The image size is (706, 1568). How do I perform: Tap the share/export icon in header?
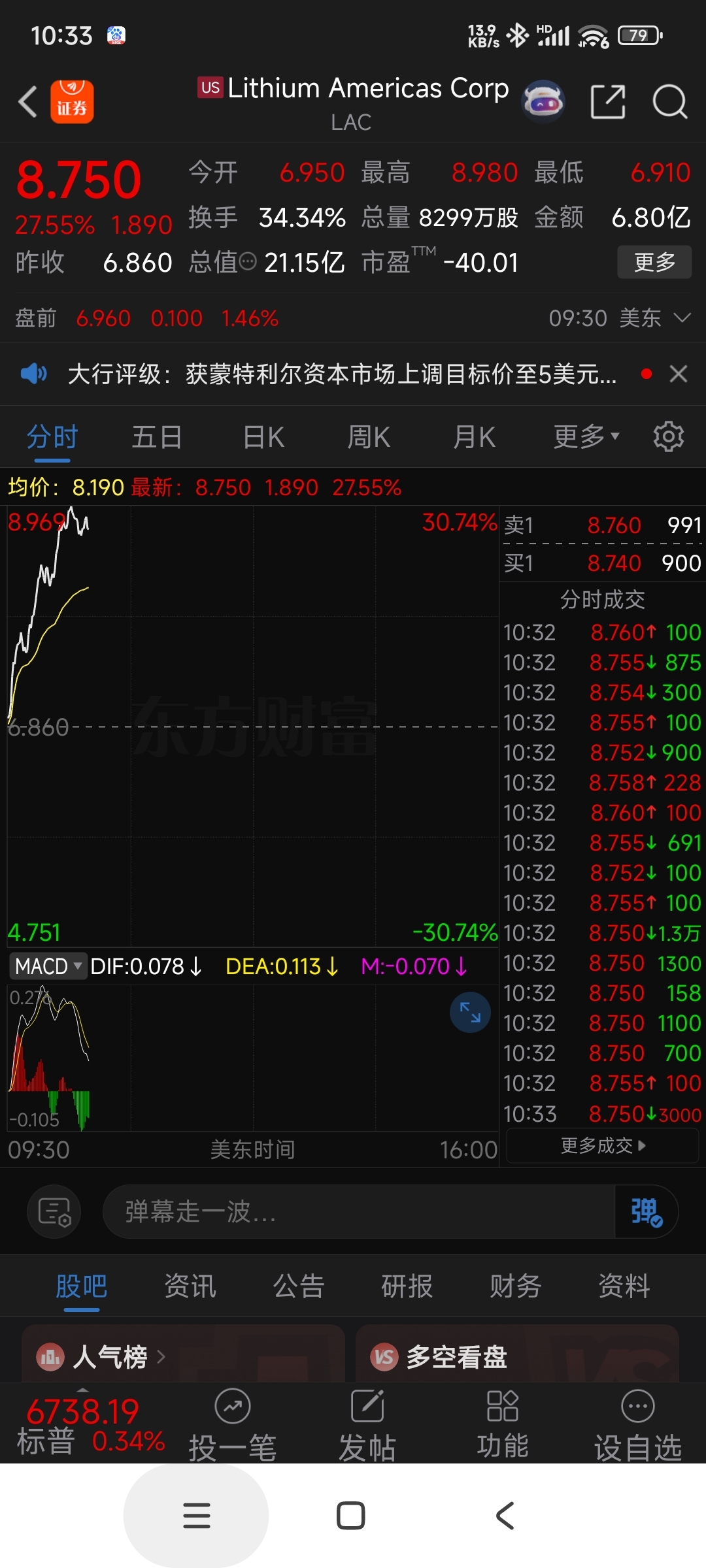pos(608,102)
